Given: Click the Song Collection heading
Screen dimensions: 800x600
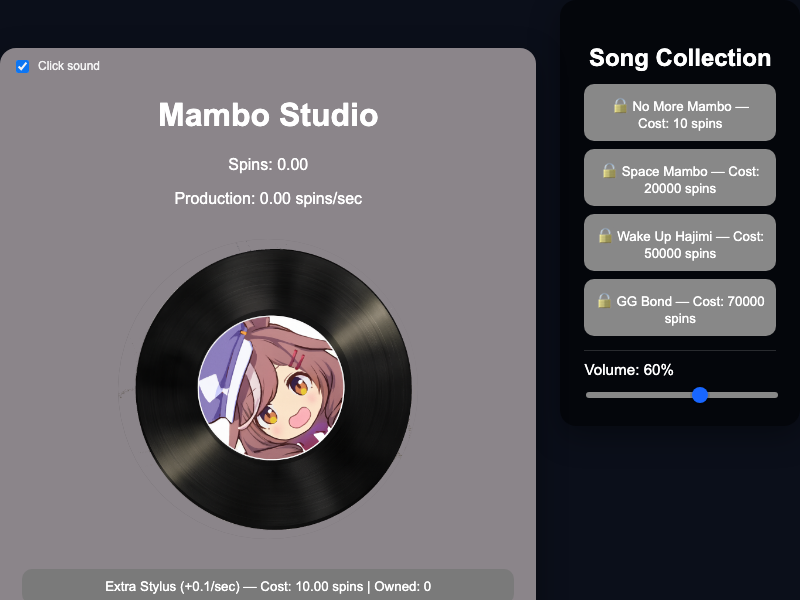Looking at the screenshot, I should 680,58.
